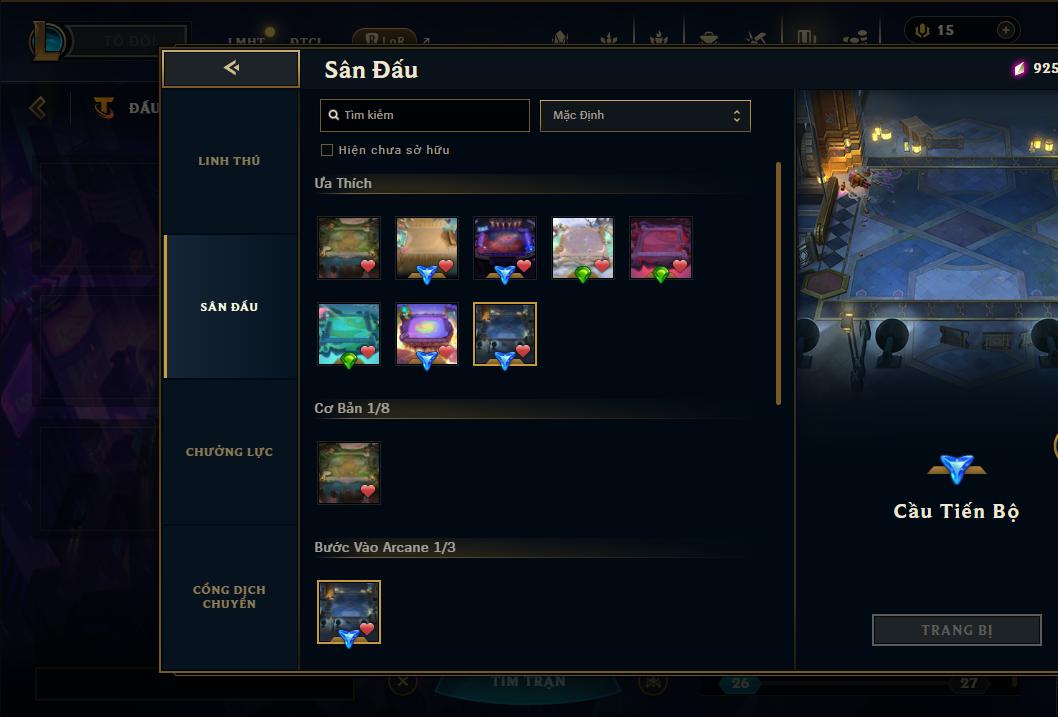Viewport: 1058px width, 717px height.
Task: Select the Bước Vào Arcane arena thumbnail
Action: point(349,612)
